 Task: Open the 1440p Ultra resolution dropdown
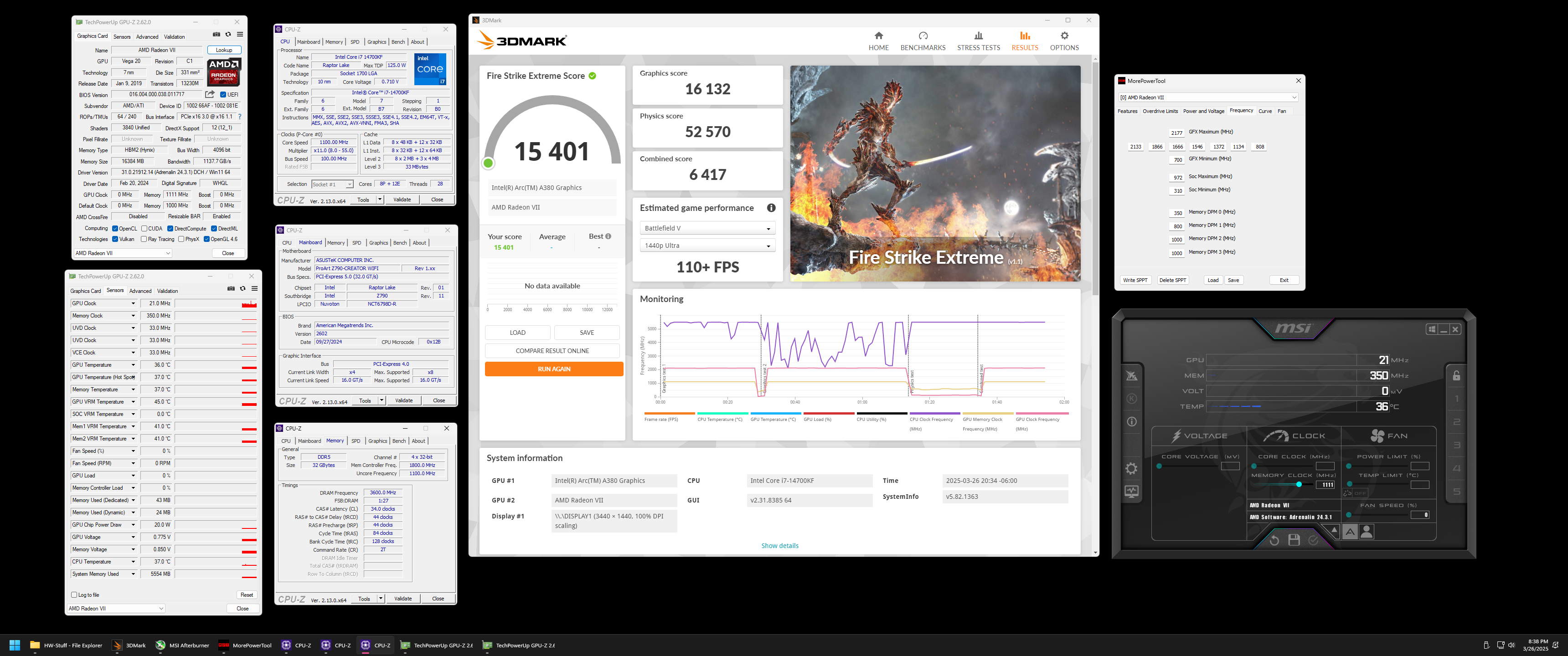707,245
